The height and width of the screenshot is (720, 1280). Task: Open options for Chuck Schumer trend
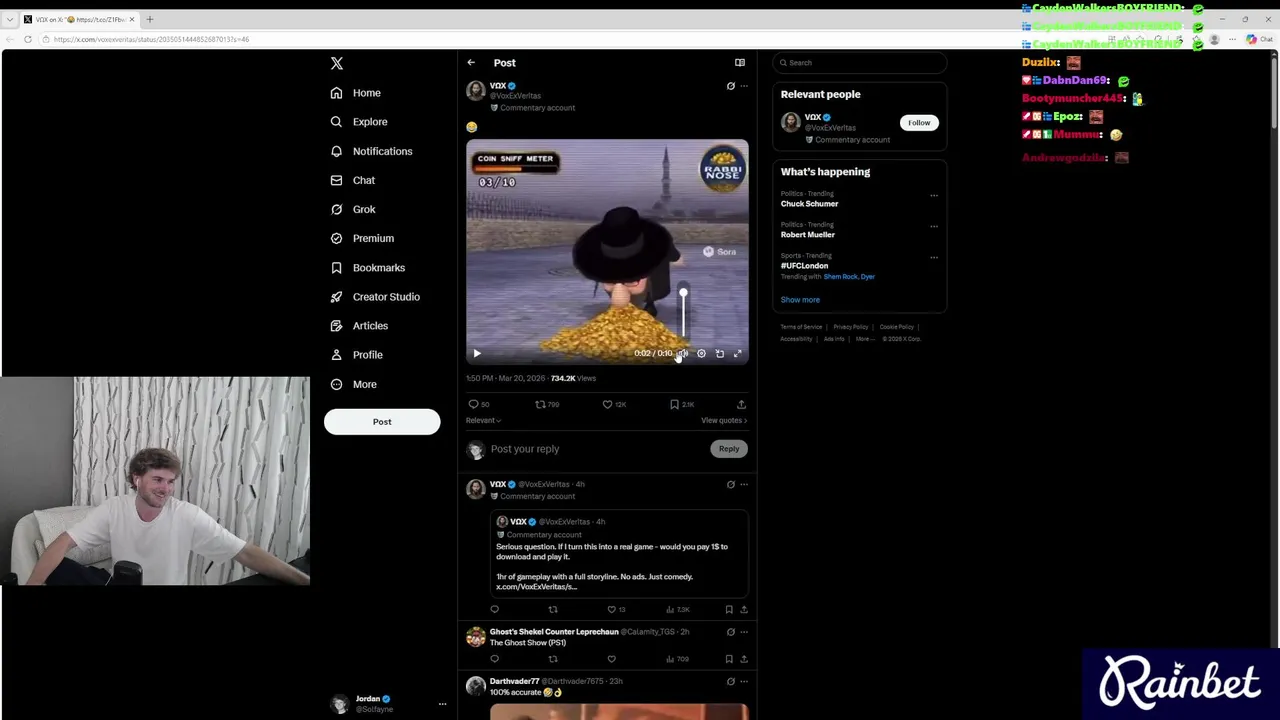934,196
